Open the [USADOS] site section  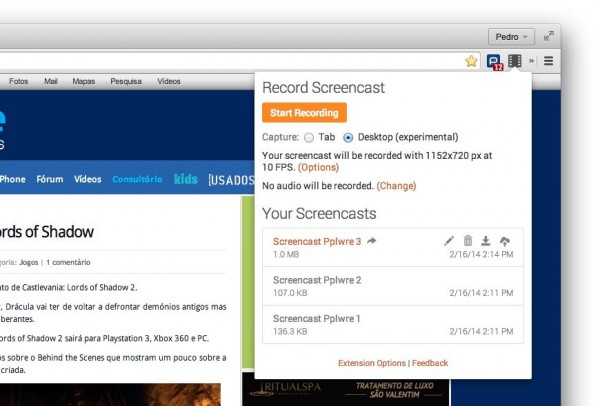[231, 179]
